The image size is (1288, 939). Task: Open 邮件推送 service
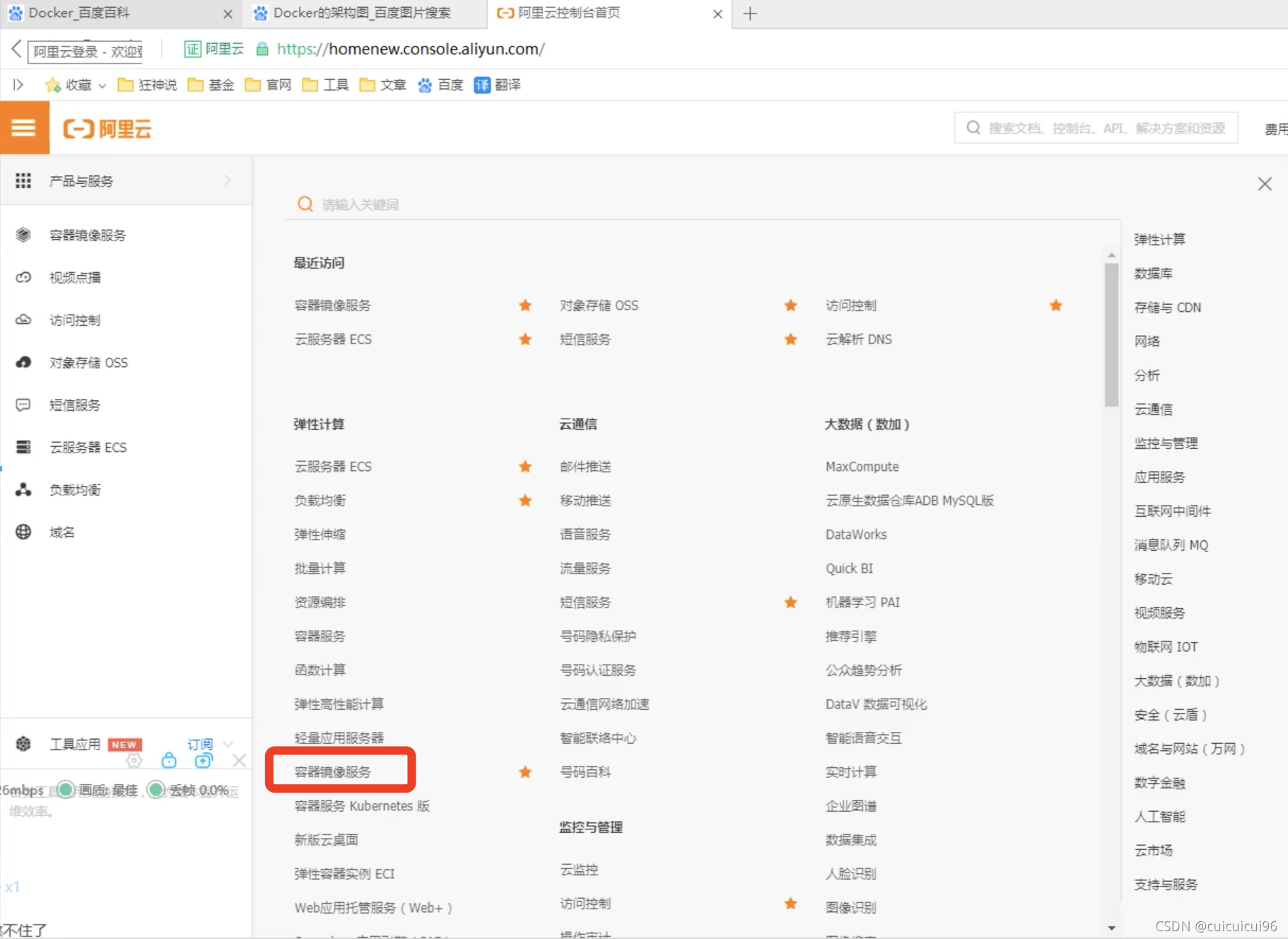(585, 467)
